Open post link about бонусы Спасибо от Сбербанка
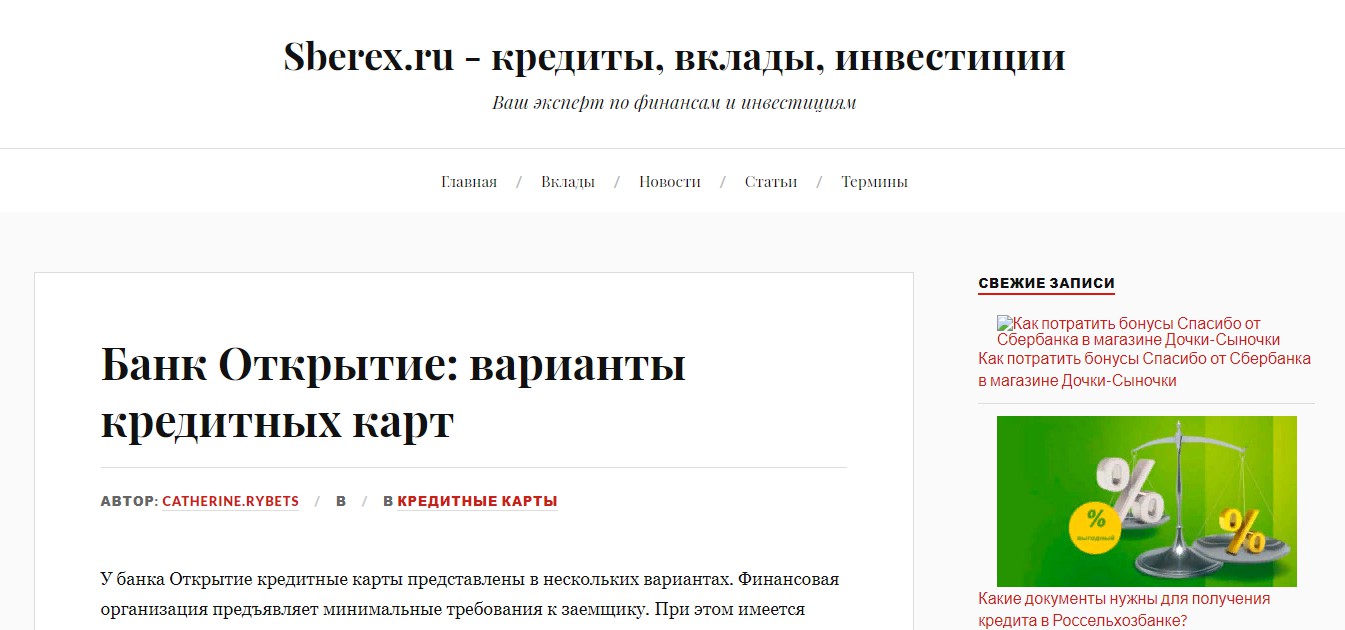The image size is (1345, 630). point(1144,369)
